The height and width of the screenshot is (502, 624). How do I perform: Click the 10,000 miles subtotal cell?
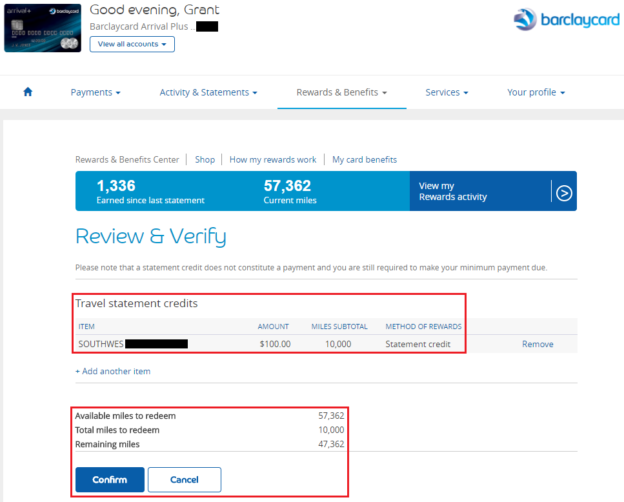click(338, 344)
